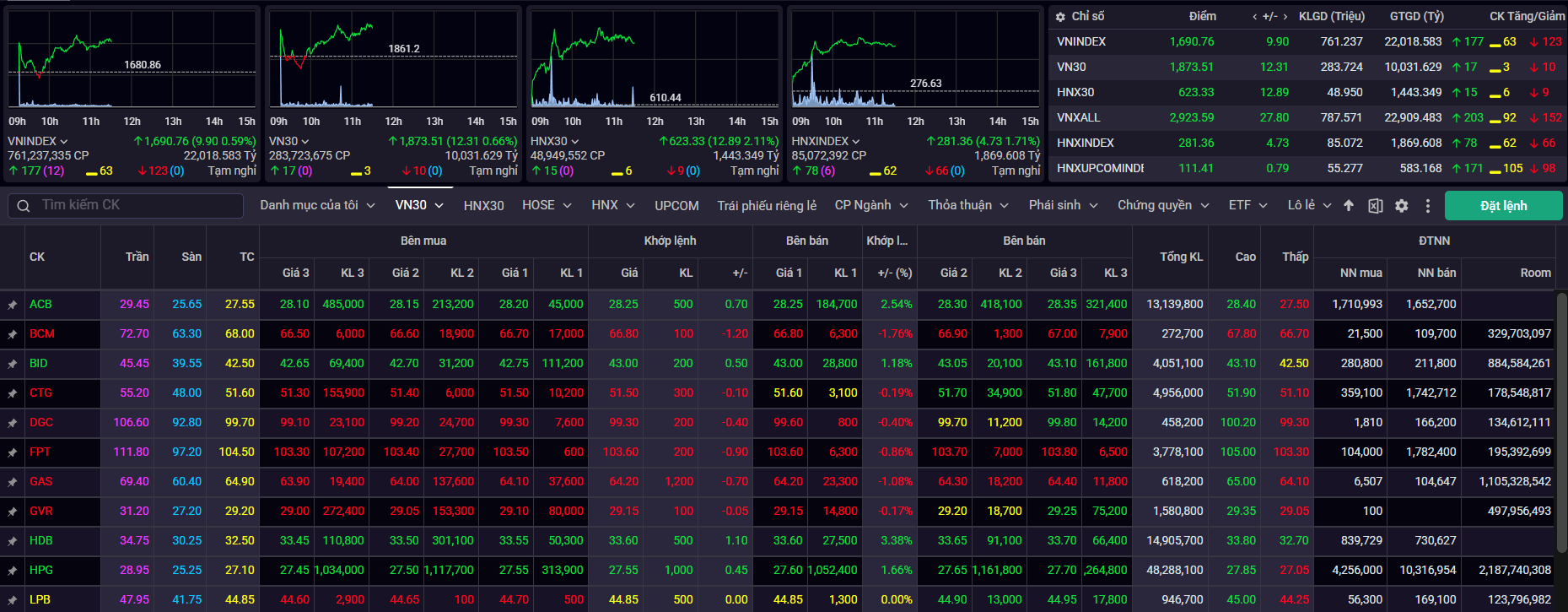Expand the HNXINDEX chart selector chevron
Viewport: 1568px width, 612px height.
[856, 142]
